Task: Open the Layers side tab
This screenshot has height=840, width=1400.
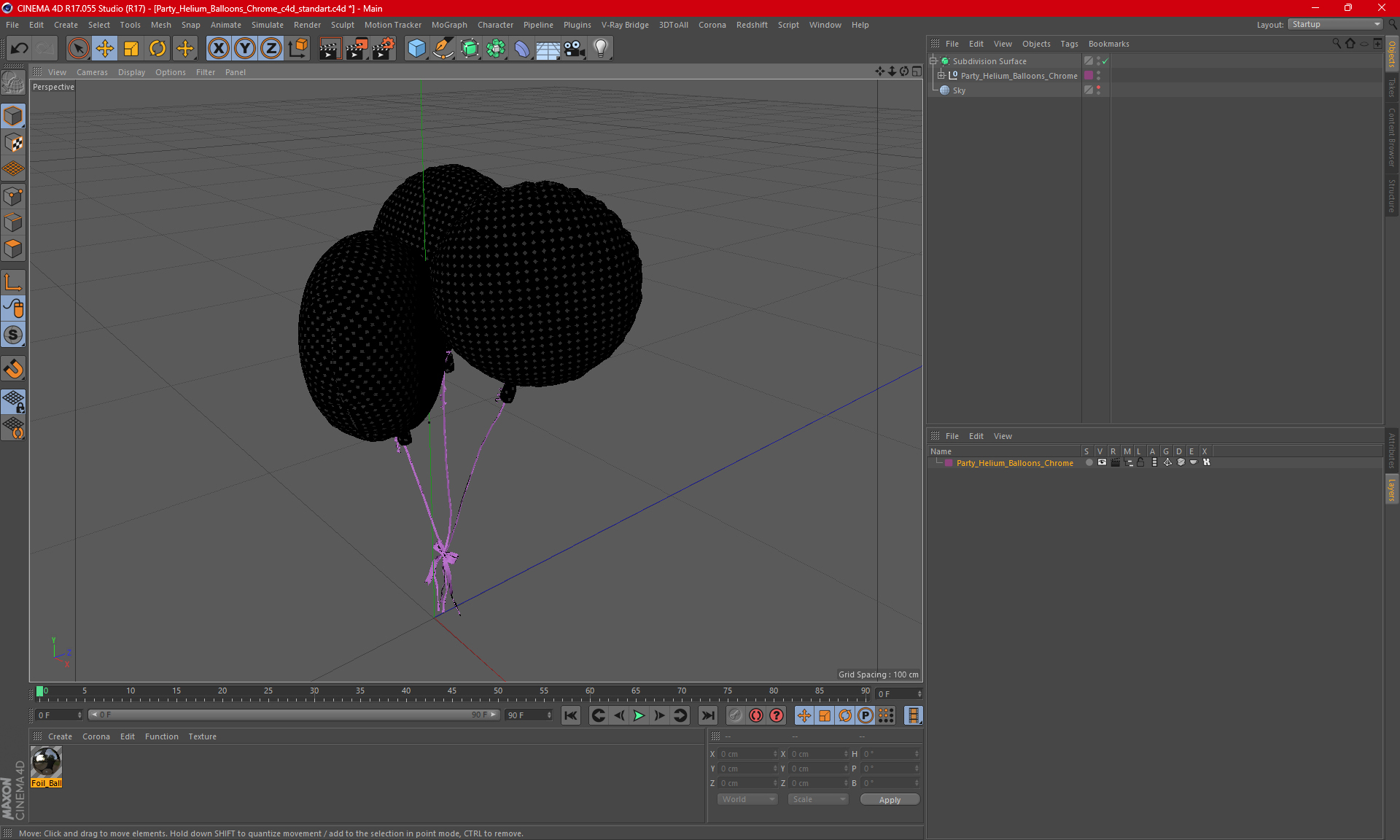Action: [x=1392, y=490]
